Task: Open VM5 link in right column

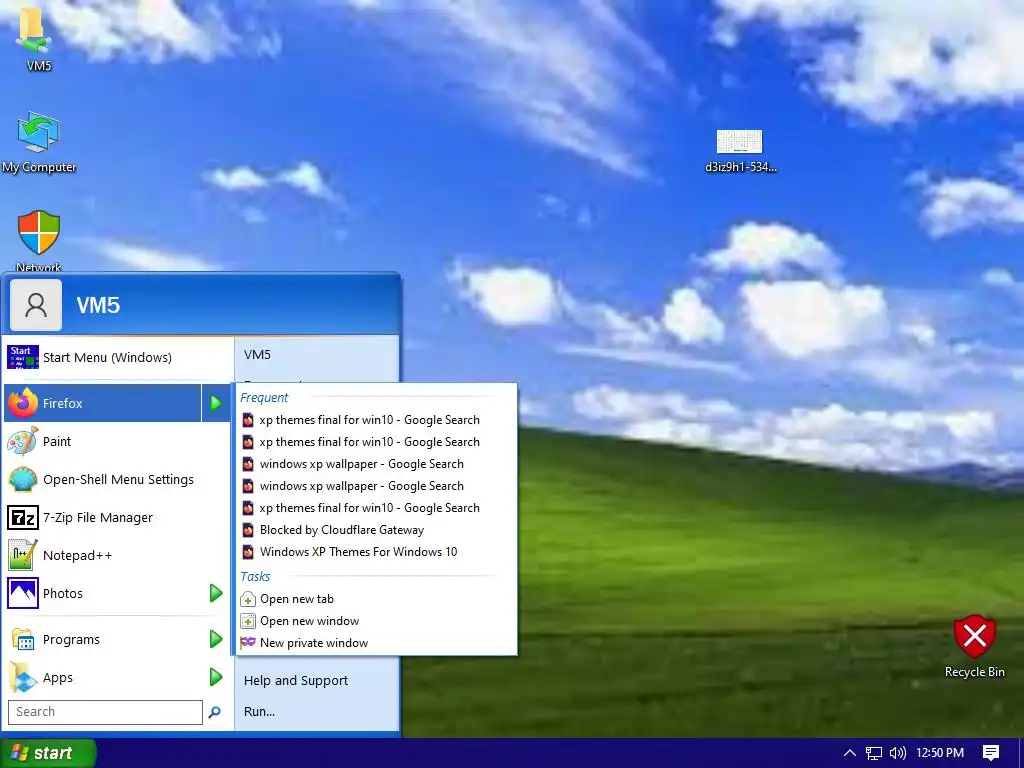Action: [x=257, y=355]
